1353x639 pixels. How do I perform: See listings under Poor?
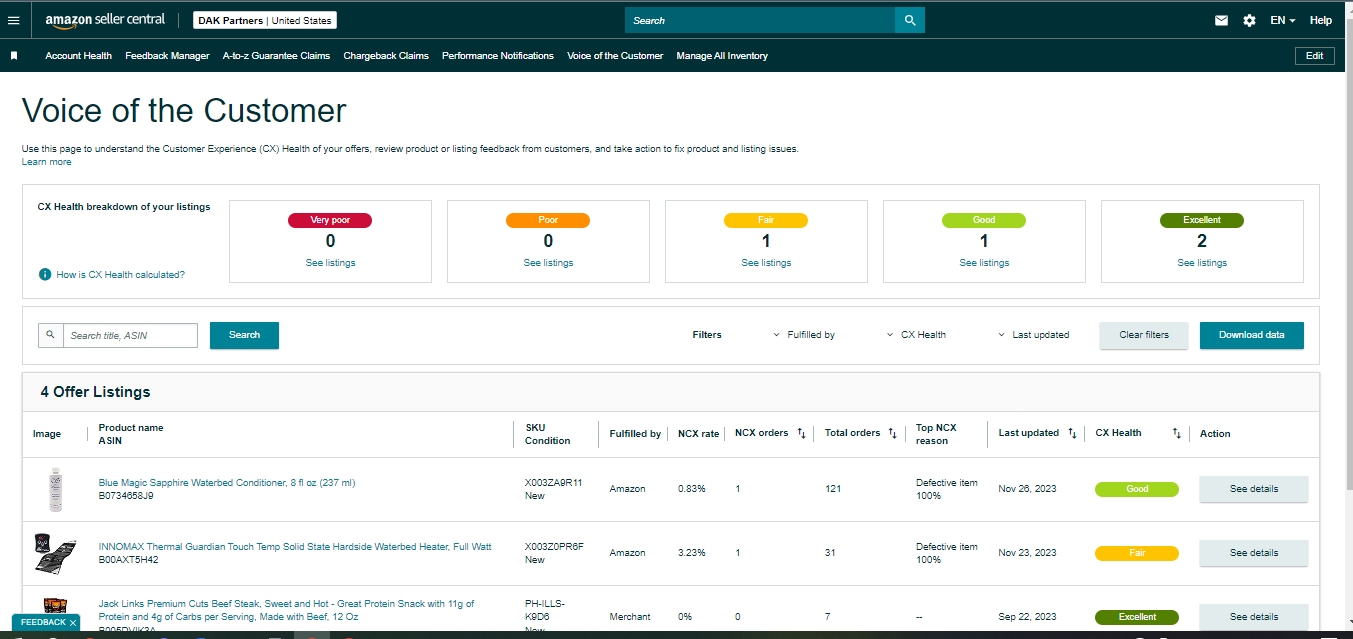pyautogui.click(x=548, y=263)
